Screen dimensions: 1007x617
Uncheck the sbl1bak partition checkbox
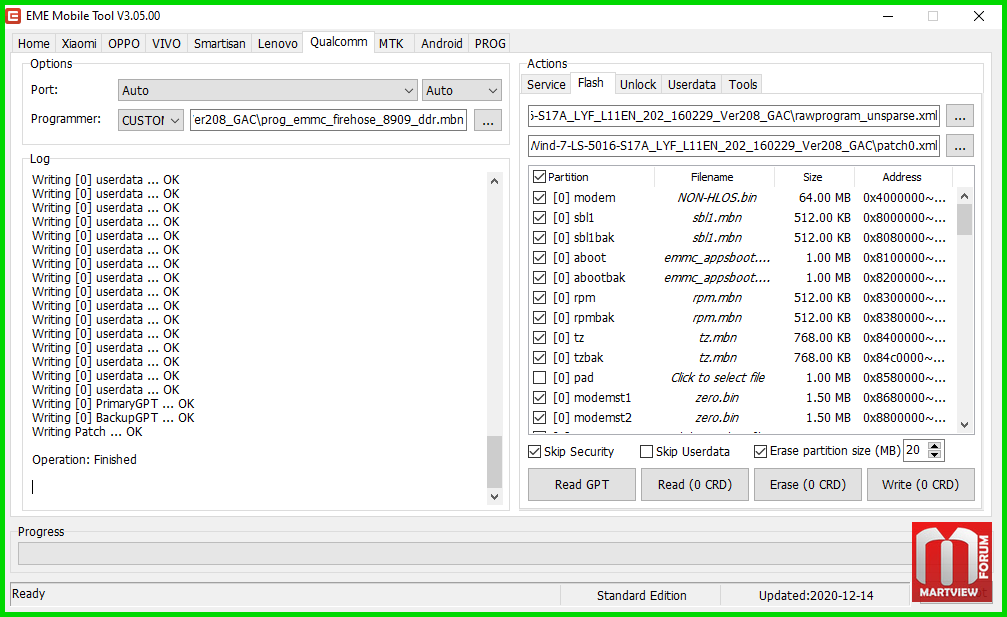(539, 238)
